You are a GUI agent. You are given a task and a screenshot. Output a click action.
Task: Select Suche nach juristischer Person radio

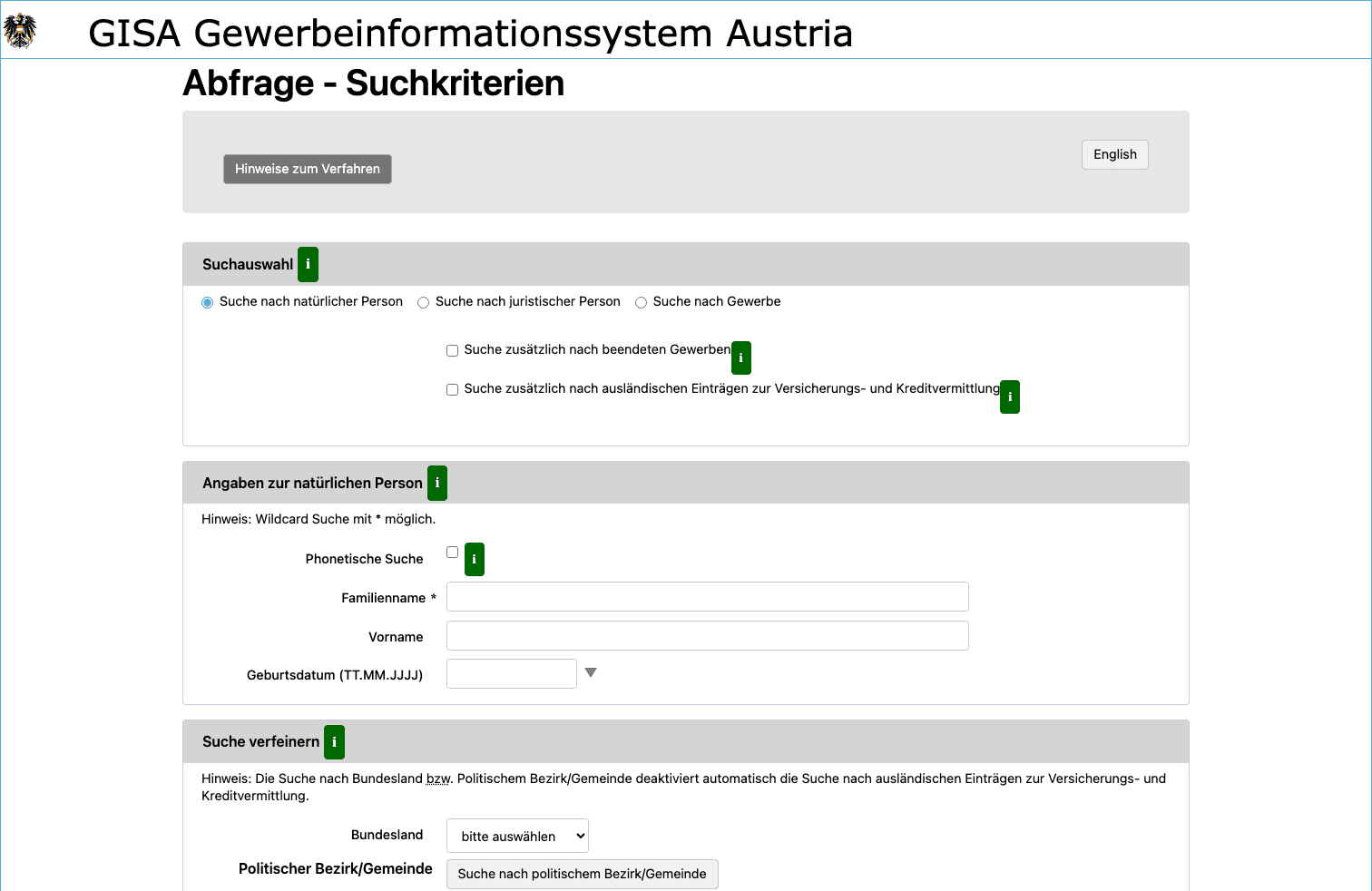click(x=423, y=302)
